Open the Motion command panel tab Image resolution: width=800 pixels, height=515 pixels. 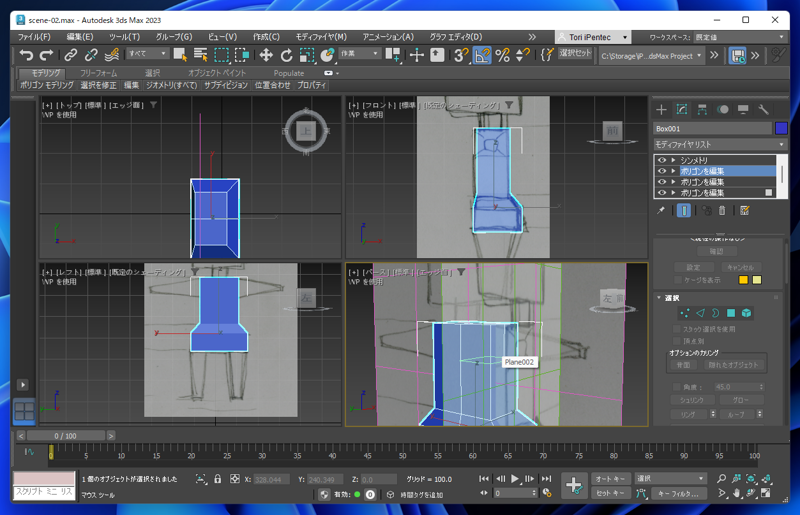click(722, 109)
